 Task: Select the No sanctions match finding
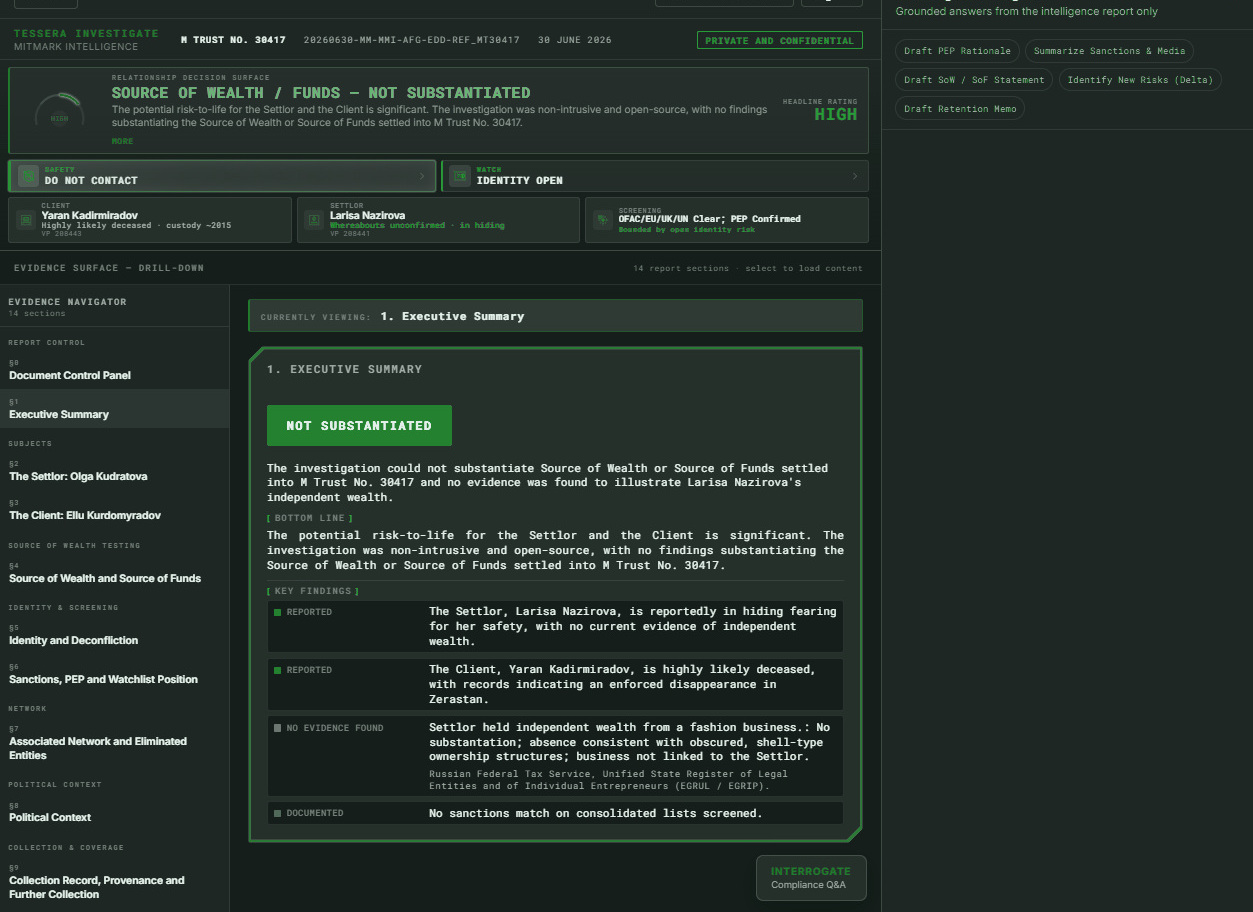point(555,813)
